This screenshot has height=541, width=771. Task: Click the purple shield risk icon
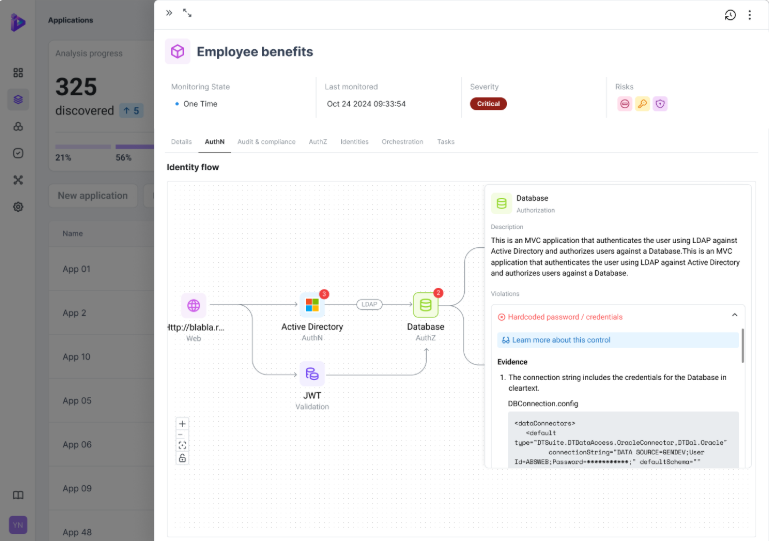tap(660, 104)
